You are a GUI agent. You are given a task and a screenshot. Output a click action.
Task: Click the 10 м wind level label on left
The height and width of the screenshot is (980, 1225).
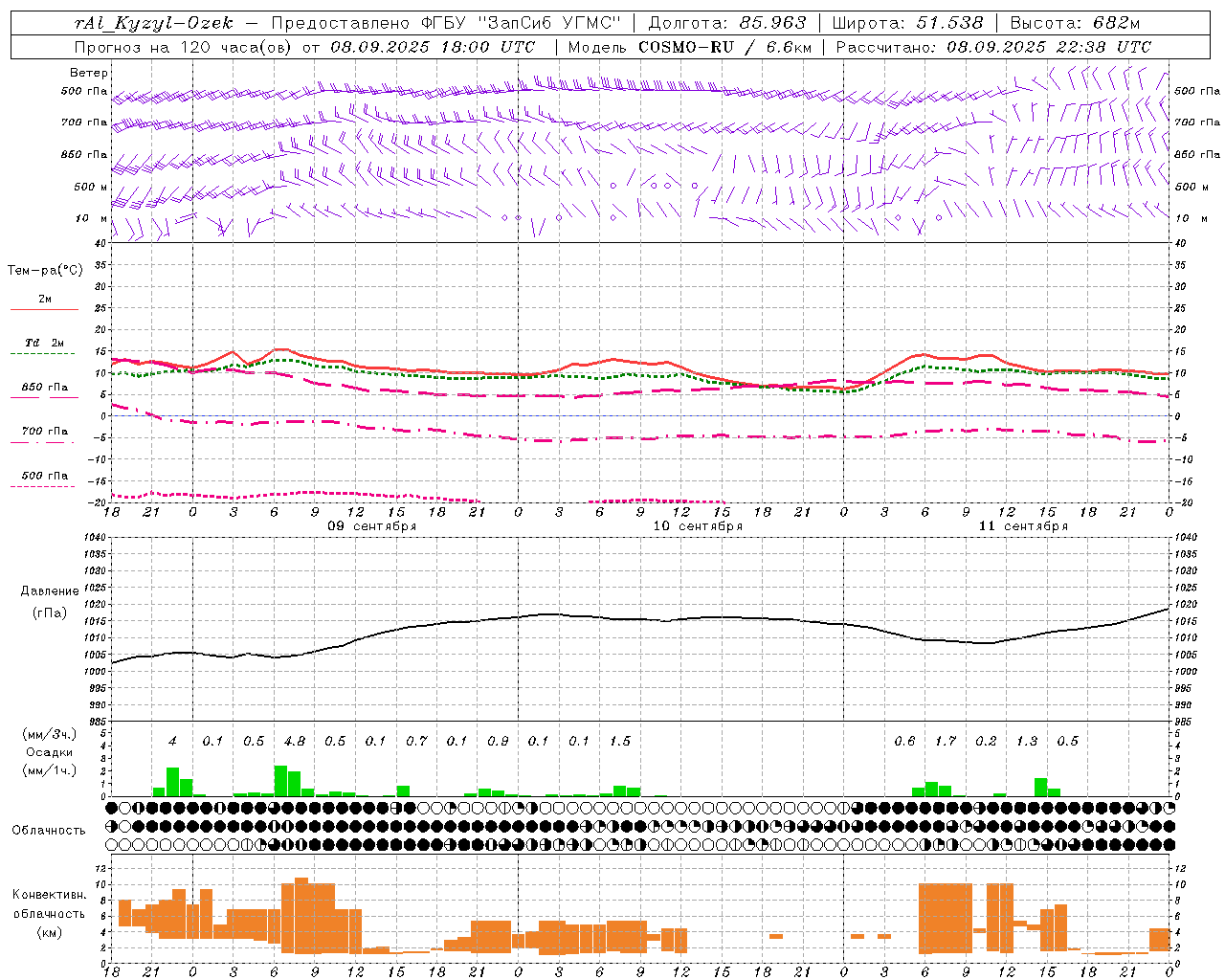91,218
